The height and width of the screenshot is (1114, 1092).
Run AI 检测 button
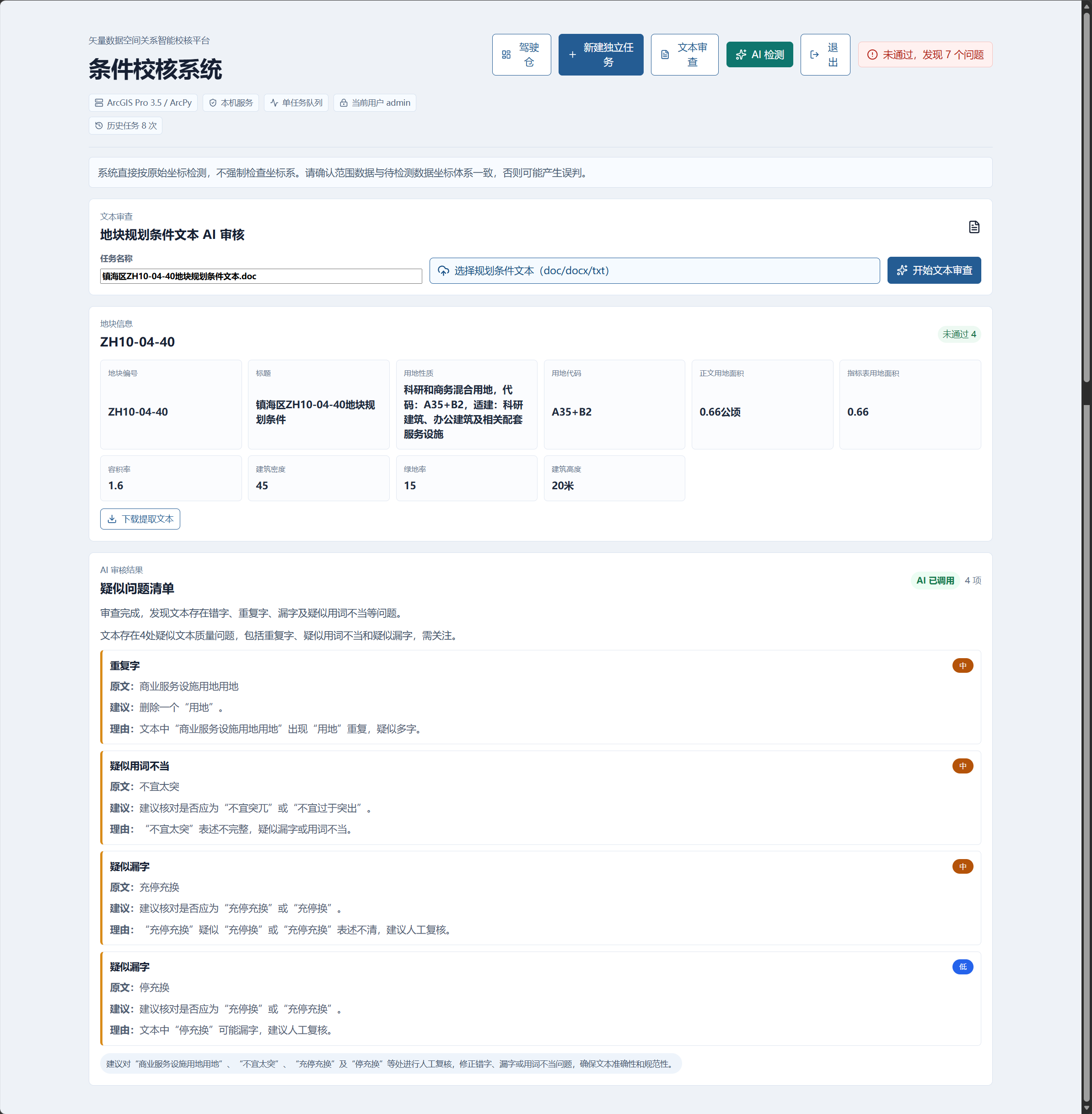(759, 54)
